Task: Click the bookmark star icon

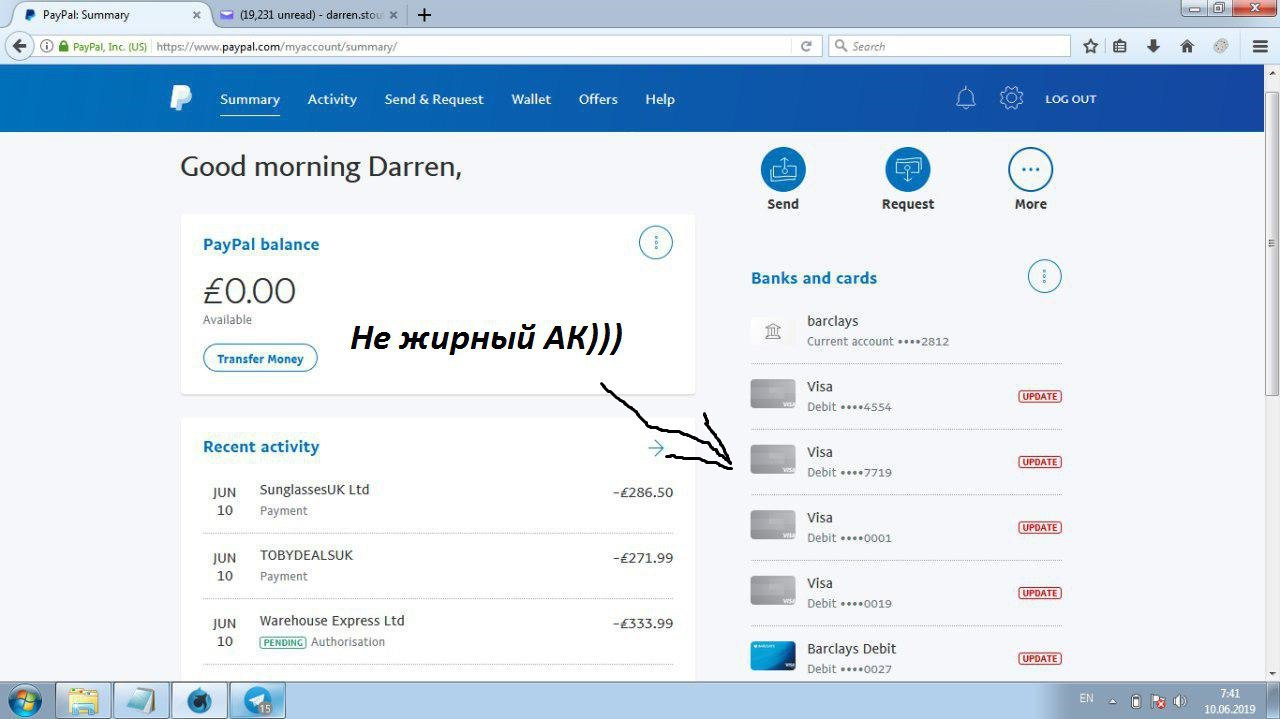Action: [x=1091, y=46]
